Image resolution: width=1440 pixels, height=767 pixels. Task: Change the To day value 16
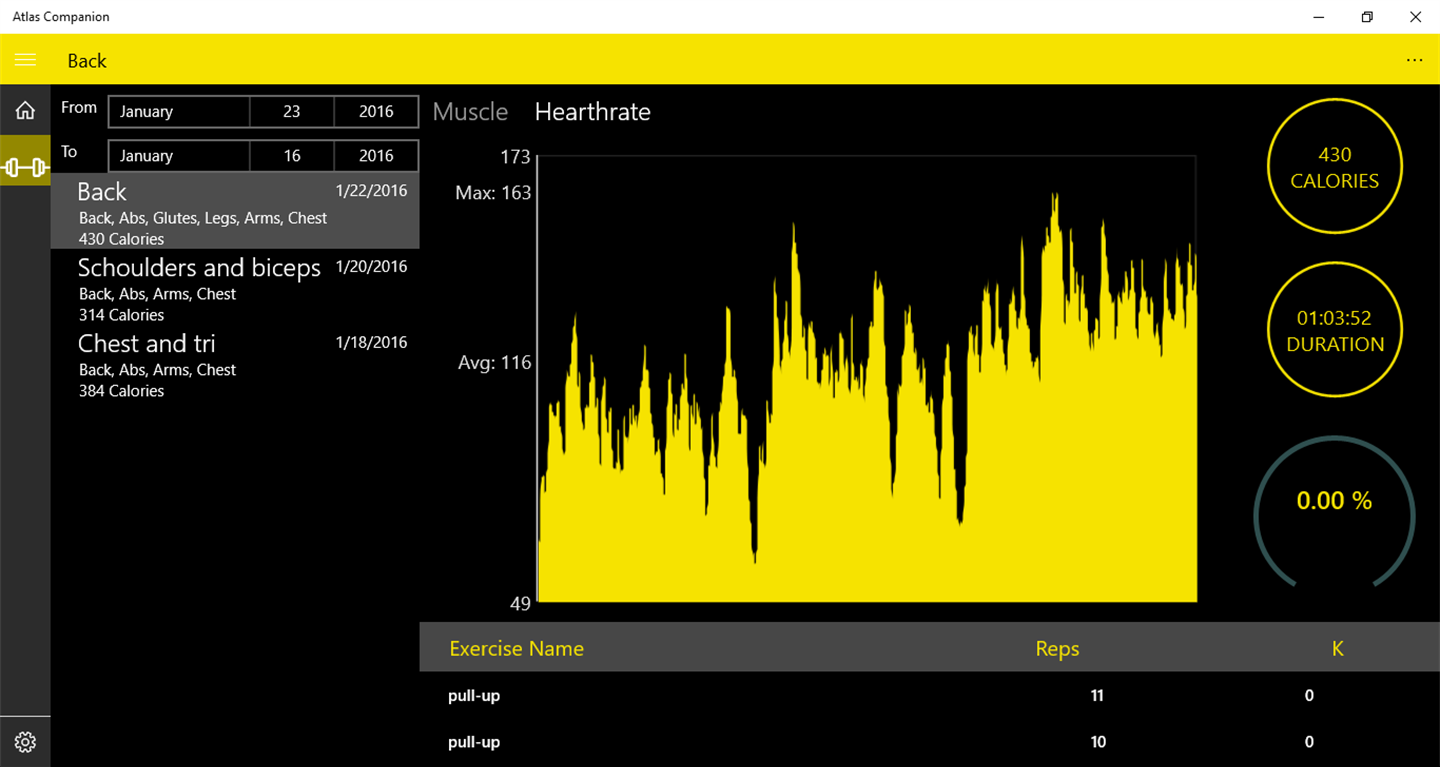(x=292, y=156)
